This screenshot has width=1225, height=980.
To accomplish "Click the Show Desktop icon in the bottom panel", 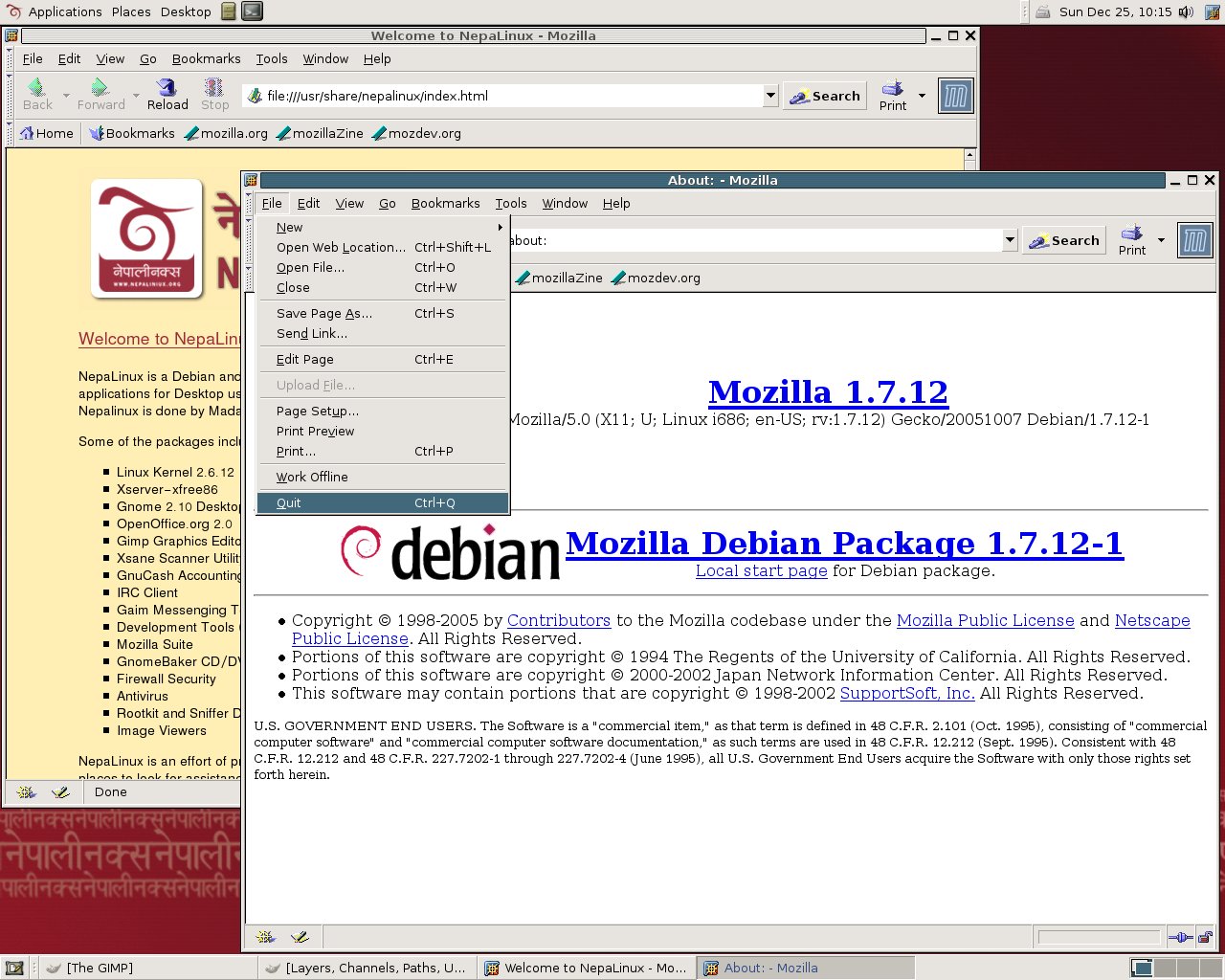I will (14, 968).
